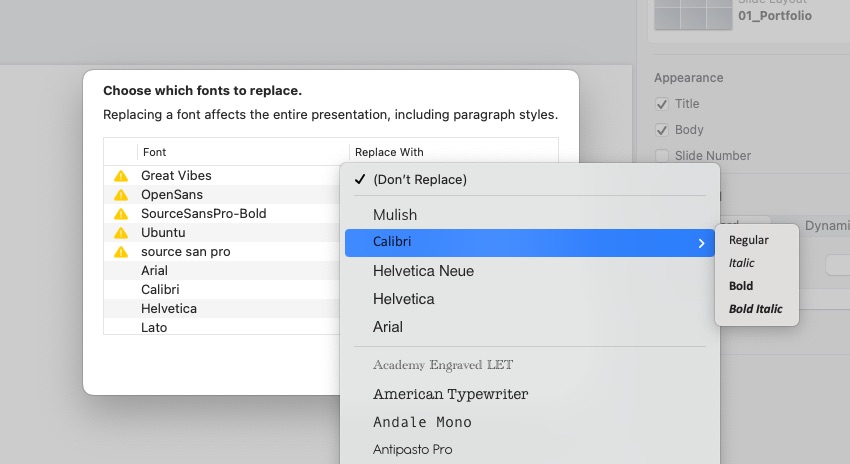Select the Lato font row
Image resolution: width=850 pixels, height=464 pixels.
point(222,326)
